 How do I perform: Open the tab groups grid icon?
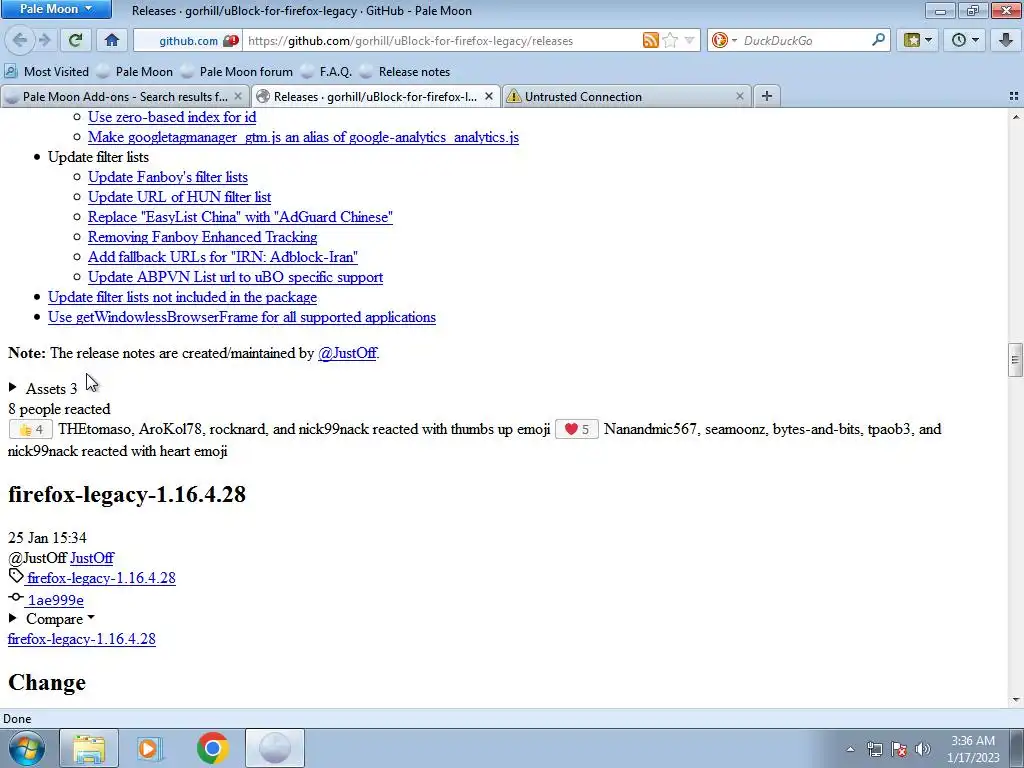pyautogui.click(x=1014, y=96)
